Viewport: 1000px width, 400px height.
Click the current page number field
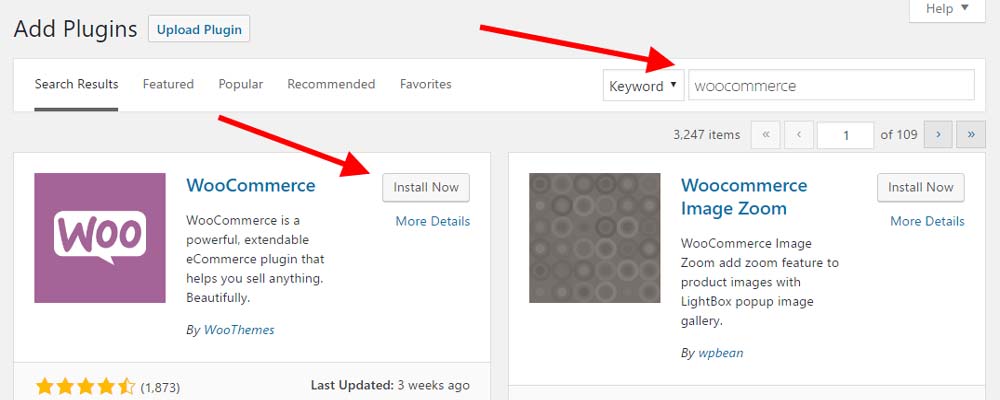click(x=844, y=134)
